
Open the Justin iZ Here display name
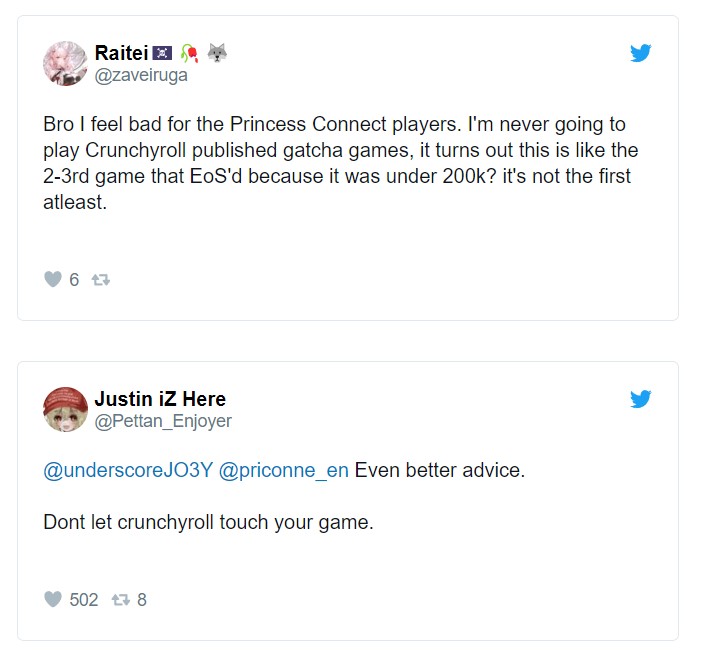[160, 399]
